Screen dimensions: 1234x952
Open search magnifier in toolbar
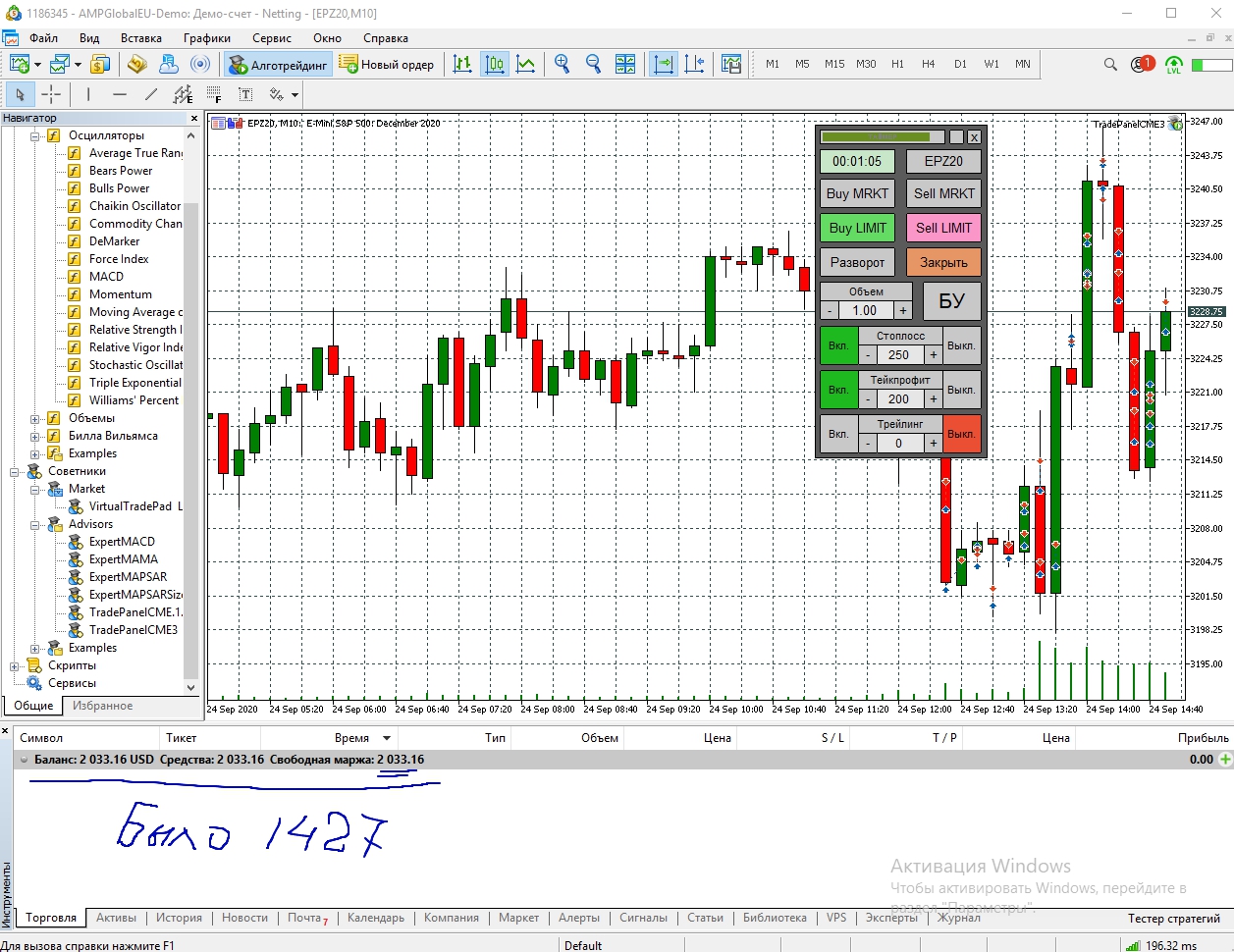click(x=1110, y=64)
